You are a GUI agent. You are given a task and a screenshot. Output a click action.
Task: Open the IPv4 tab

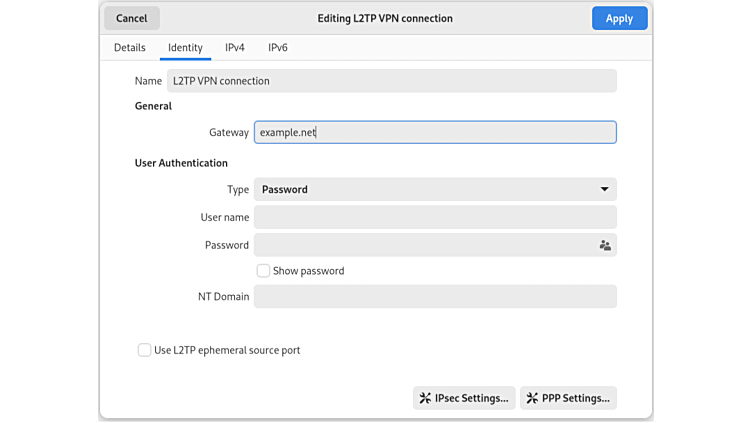(235, 47)
